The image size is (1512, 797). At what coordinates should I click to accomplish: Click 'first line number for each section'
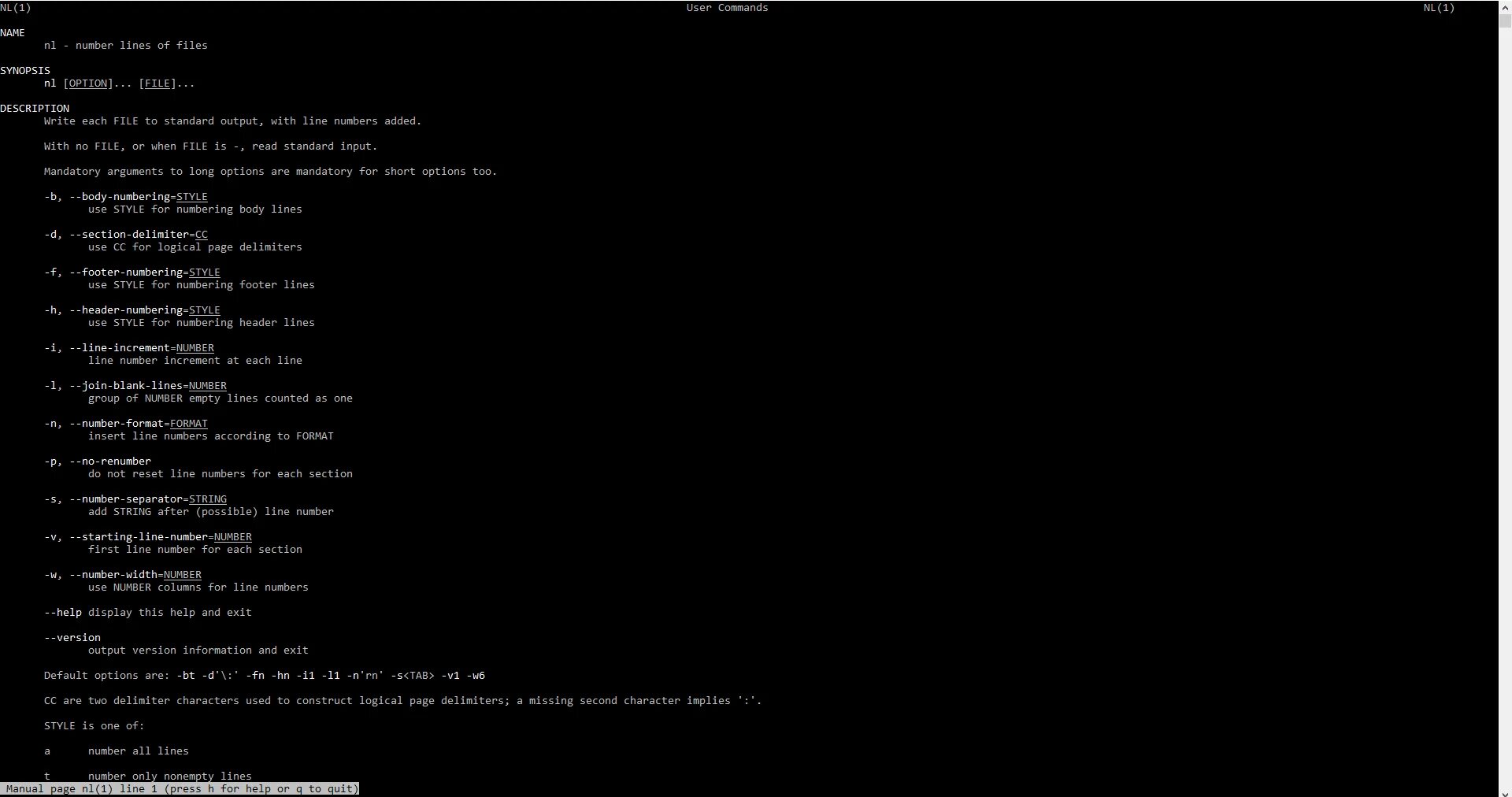pos(195,549)
